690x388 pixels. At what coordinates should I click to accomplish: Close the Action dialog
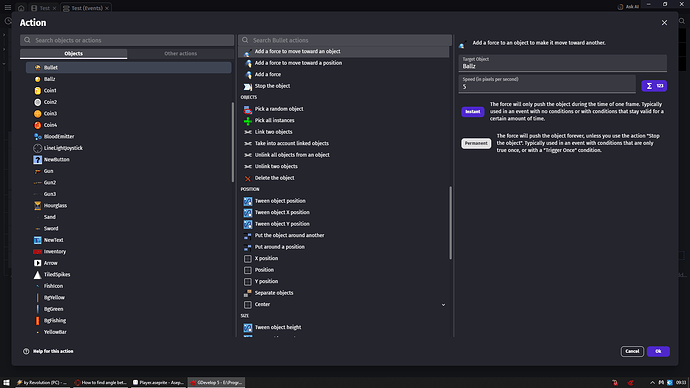pos(664,22)
